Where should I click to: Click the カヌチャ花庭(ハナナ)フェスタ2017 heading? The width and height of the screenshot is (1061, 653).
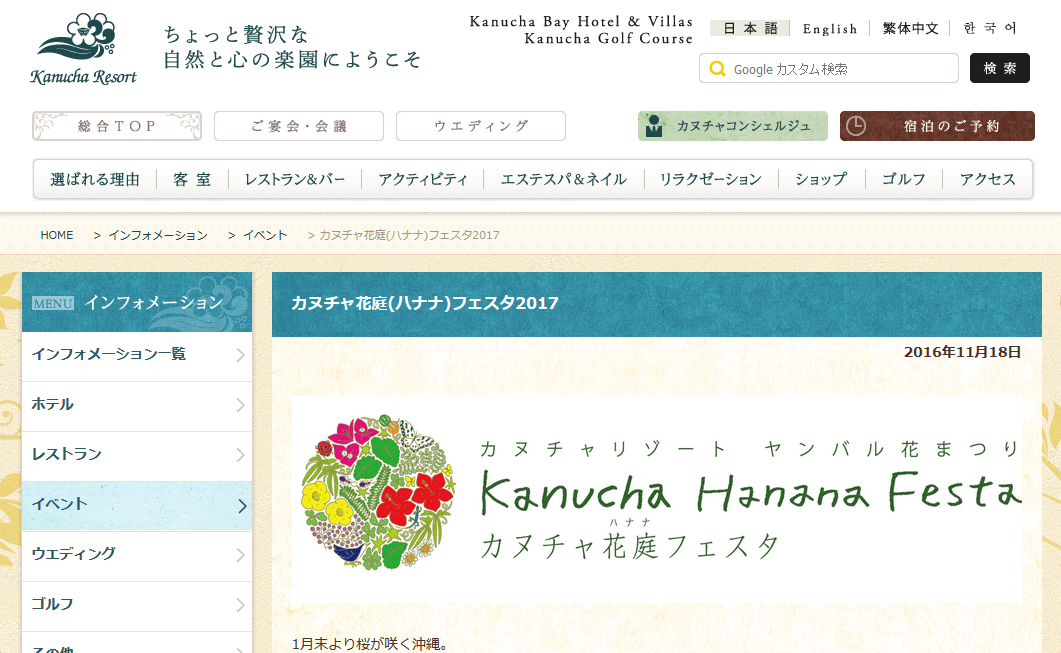point(425,303)
